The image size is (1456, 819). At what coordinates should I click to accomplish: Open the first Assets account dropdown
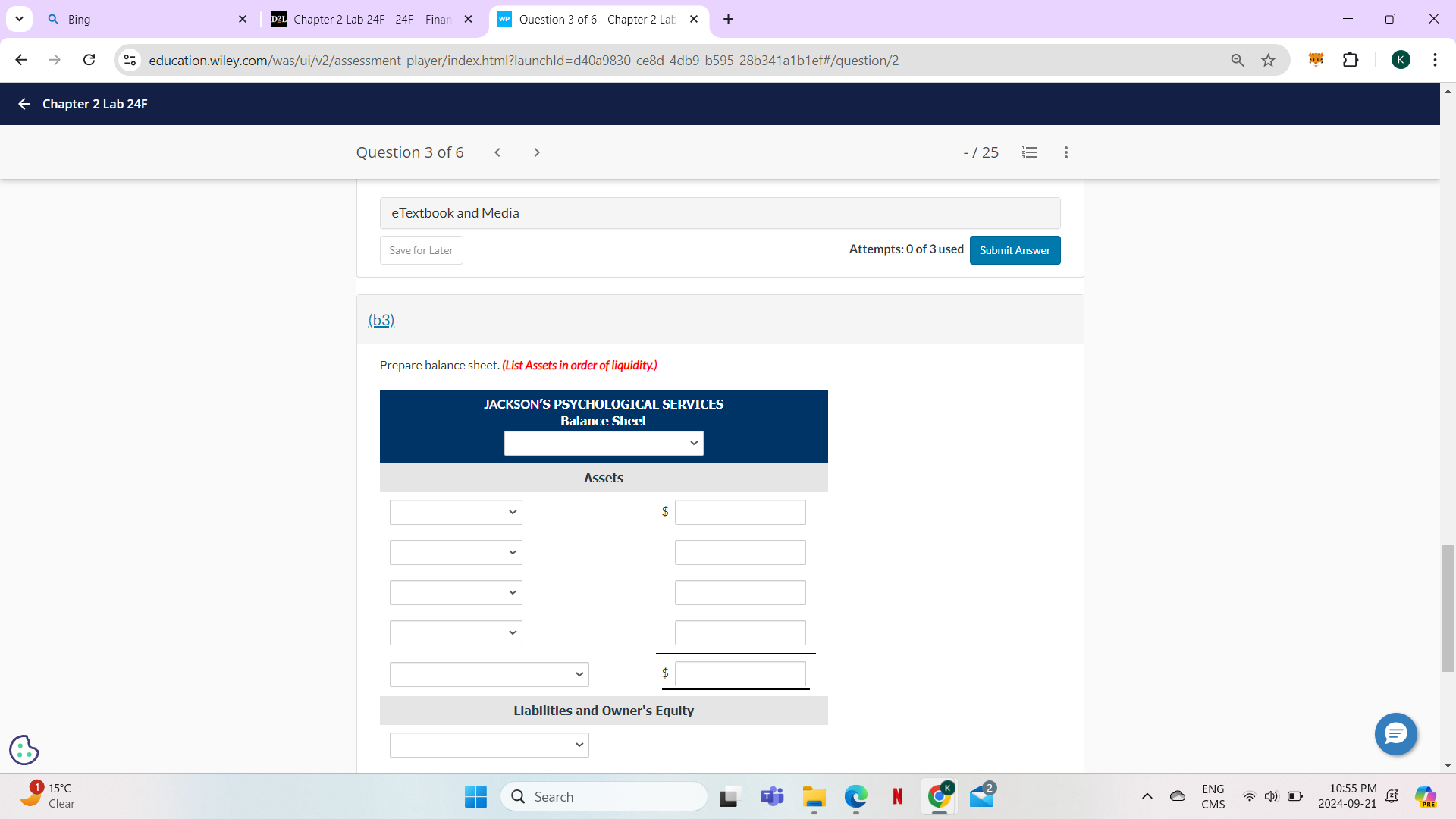455,512
